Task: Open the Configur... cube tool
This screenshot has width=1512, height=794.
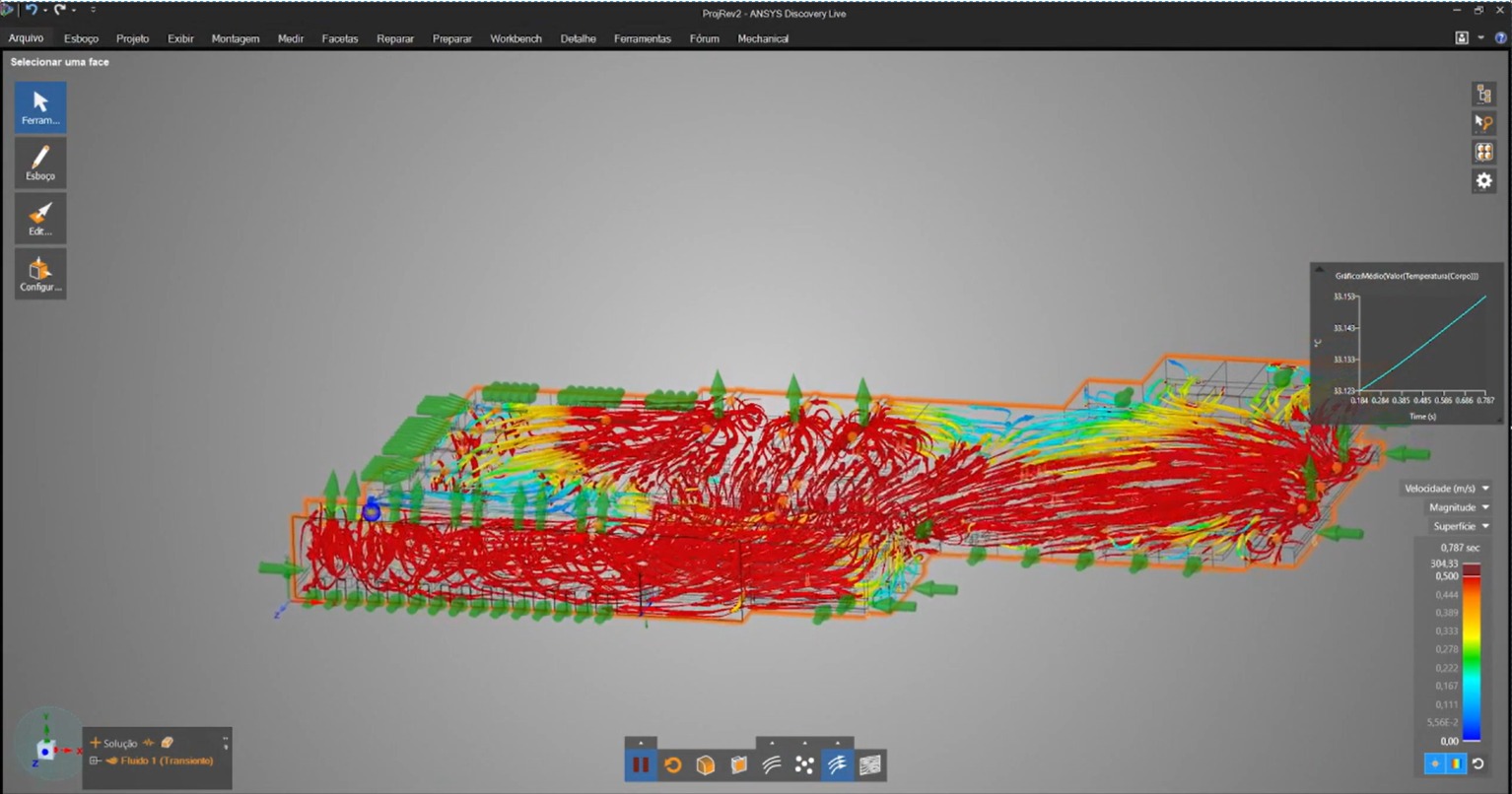Action: (40, 274)
